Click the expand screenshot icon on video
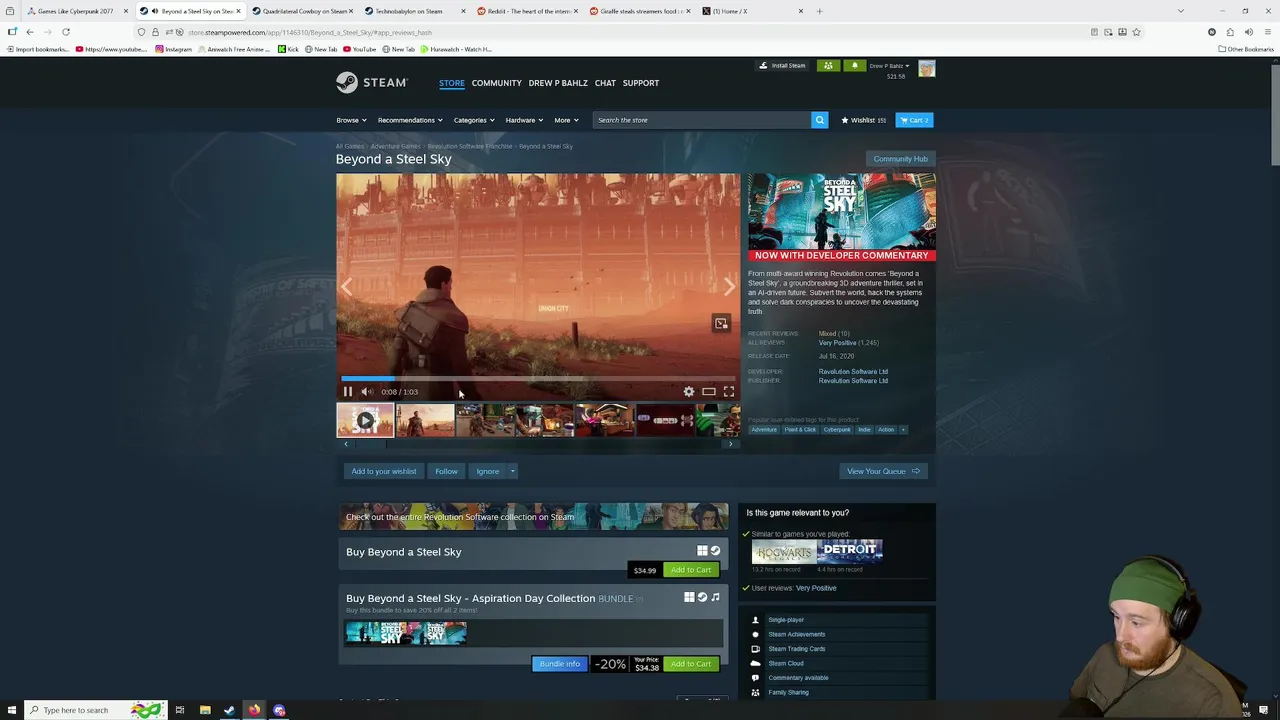1280x720 pixels. pyautogui.click(x=721, y=323)
